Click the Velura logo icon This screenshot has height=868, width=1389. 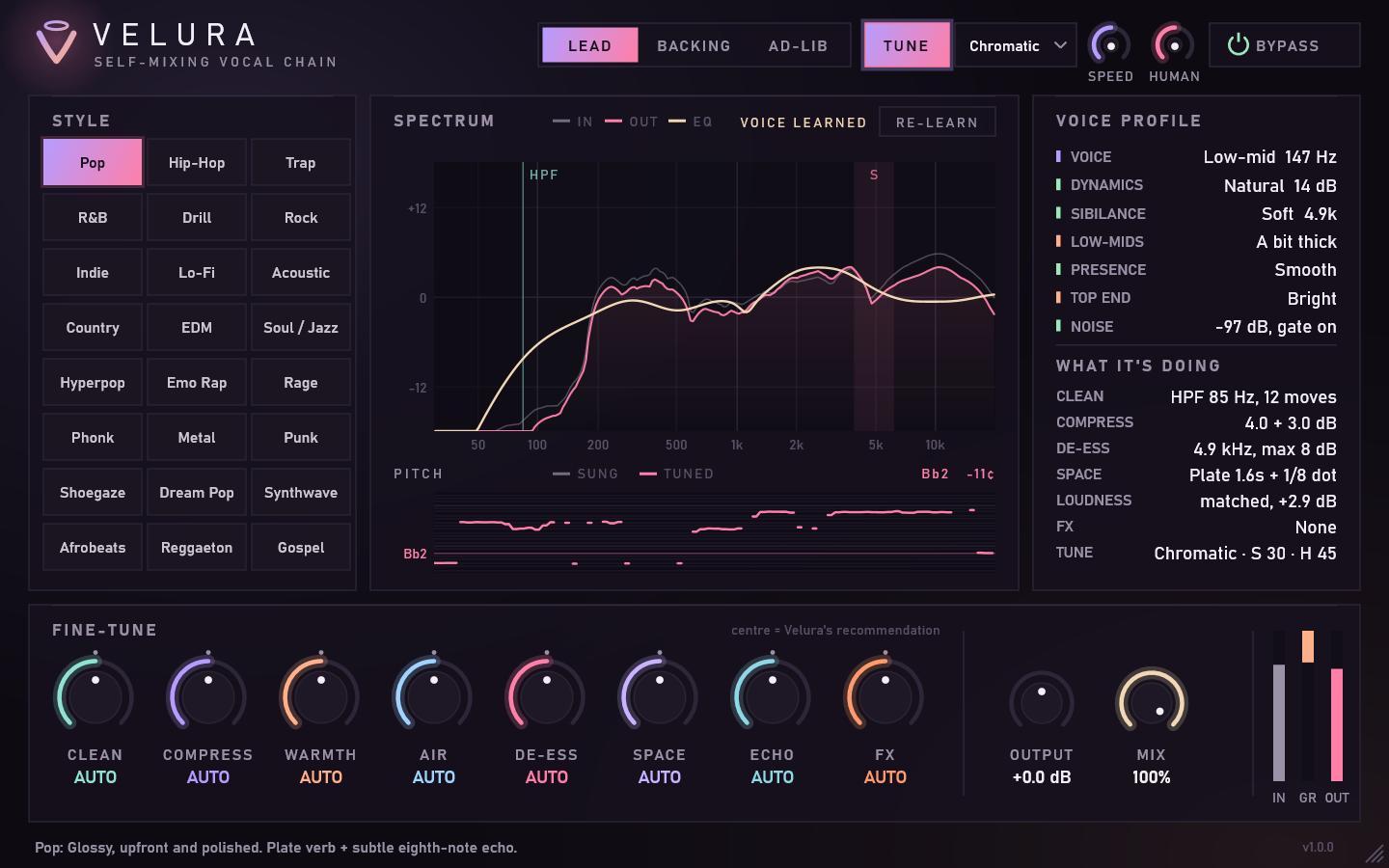pyautogui.click(x=56, y=42)
